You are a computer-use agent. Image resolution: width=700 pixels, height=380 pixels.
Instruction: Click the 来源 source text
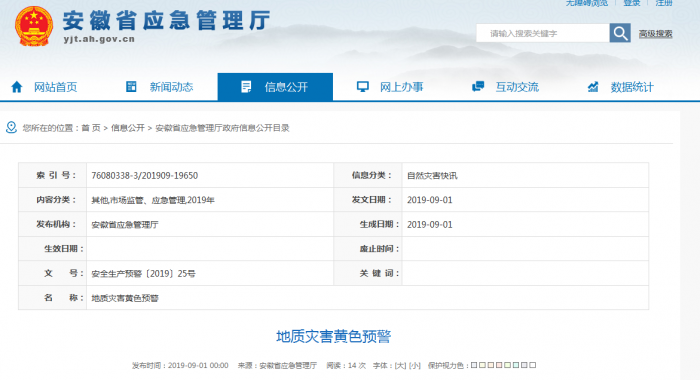pyautogui.click(x=277, y=365)
